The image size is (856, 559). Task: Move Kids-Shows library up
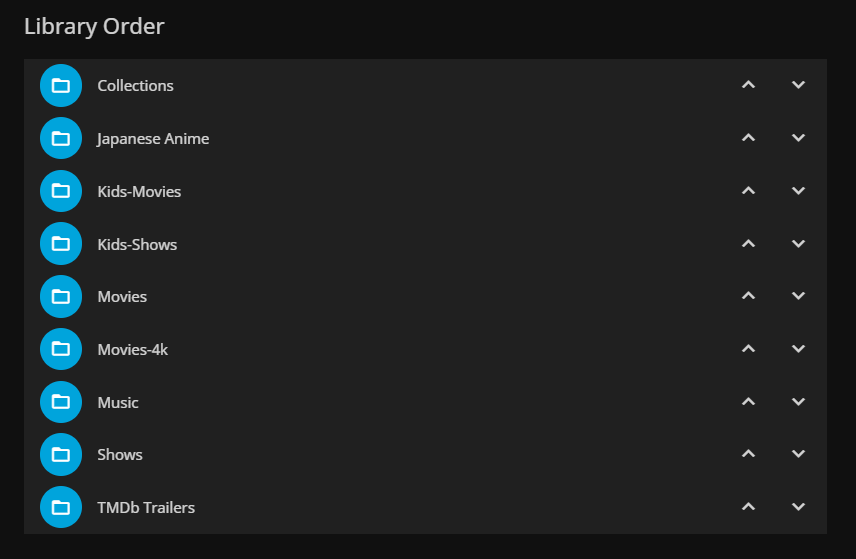(x=748, y=244)
